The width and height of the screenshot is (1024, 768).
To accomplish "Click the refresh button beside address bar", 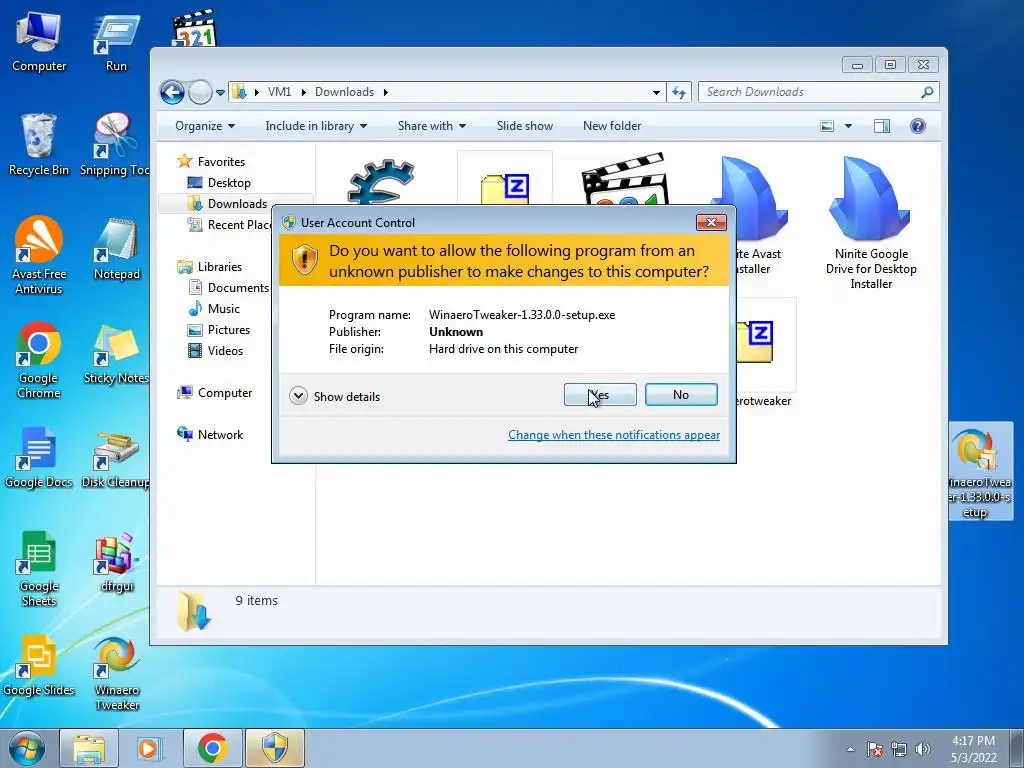I will pos(679,92).
